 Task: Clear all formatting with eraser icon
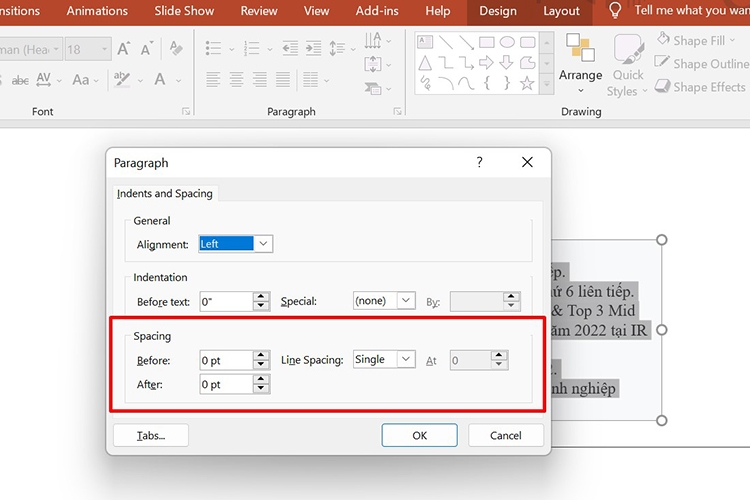[x=176, y=48]
